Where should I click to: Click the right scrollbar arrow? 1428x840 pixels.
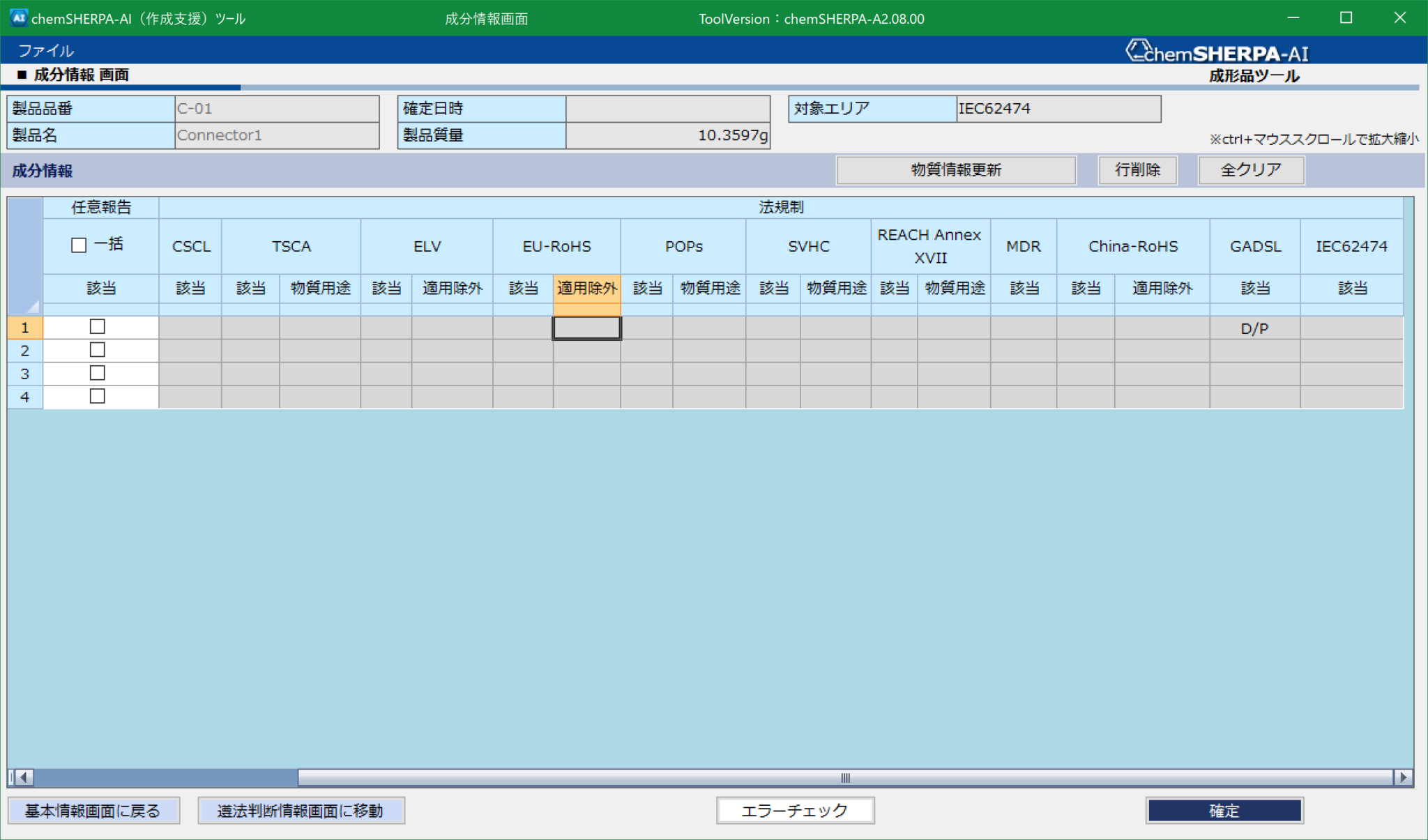pos(1403,777)
